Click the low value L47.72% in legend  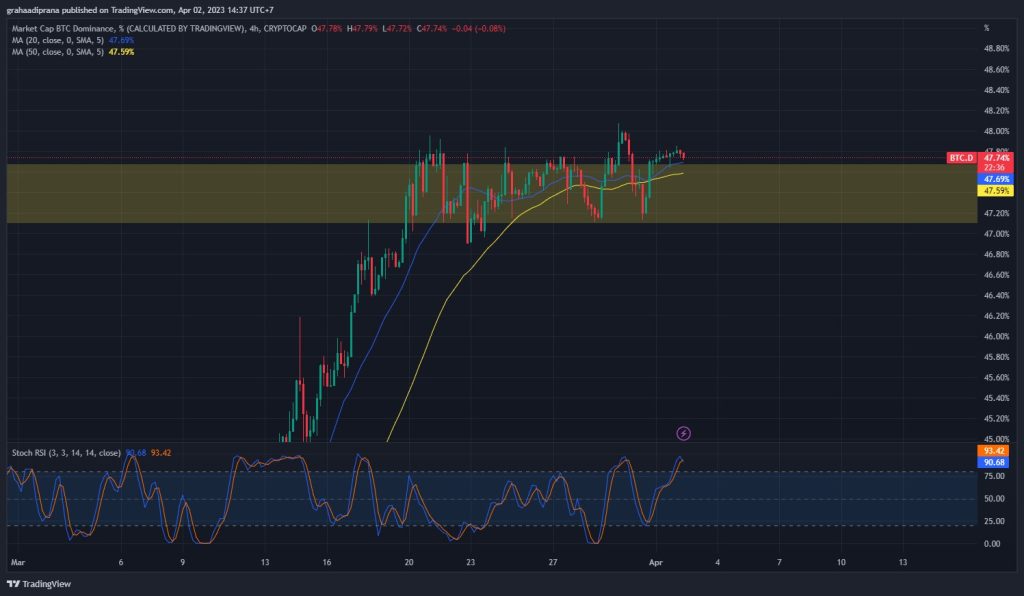click(x=397, y=29)
